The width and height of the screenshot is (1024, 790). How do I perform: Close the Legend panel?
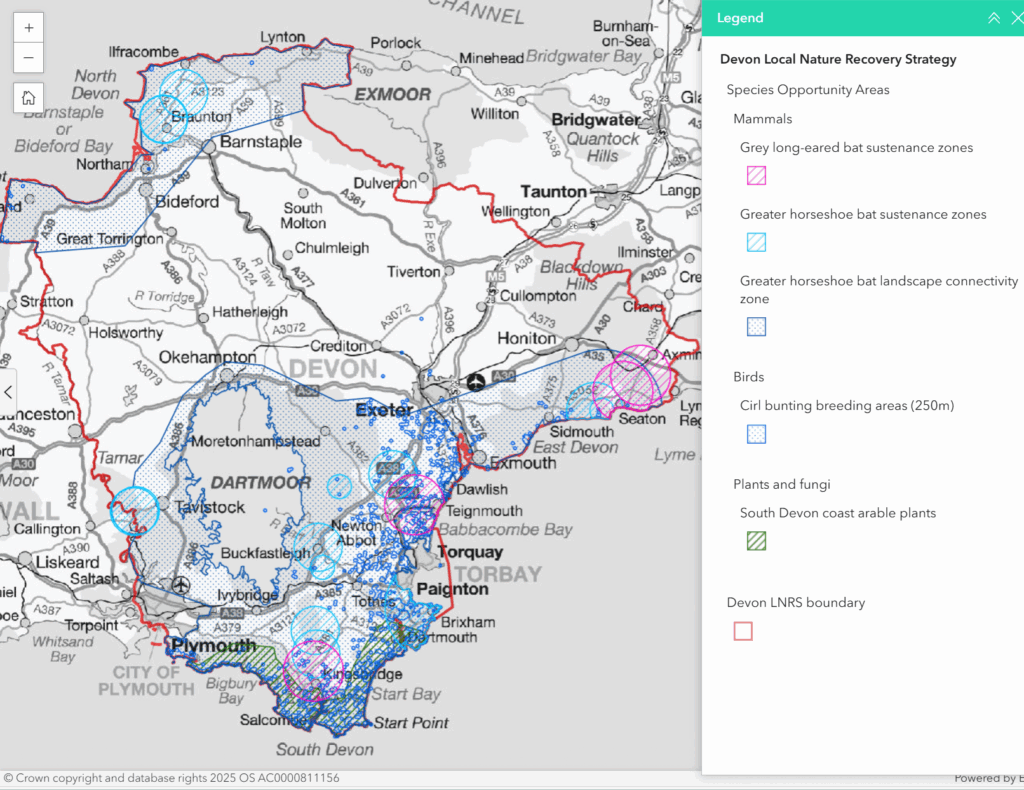coord(1017,18)
